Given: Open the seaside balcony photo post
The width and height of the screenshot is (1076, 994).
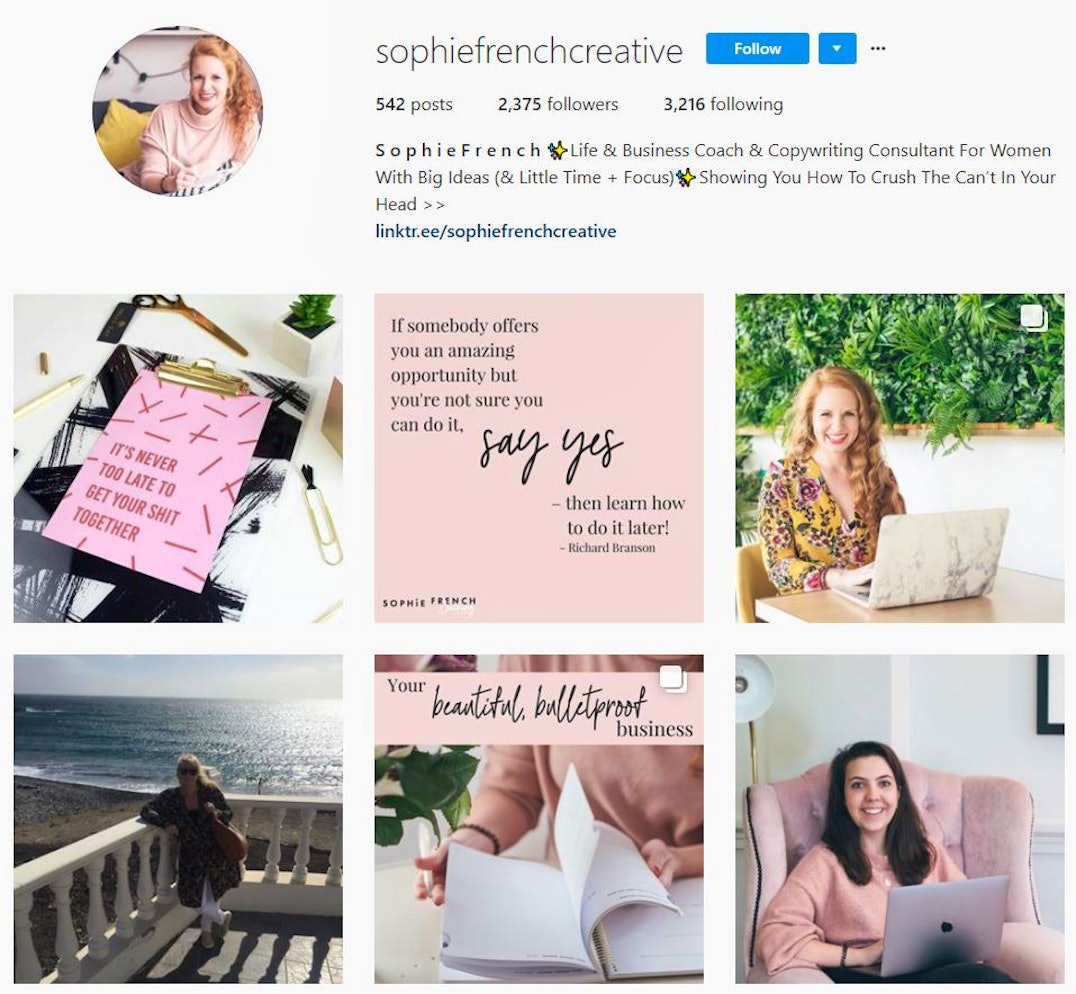Looking at the screenshot, I should tap(178, 818).
